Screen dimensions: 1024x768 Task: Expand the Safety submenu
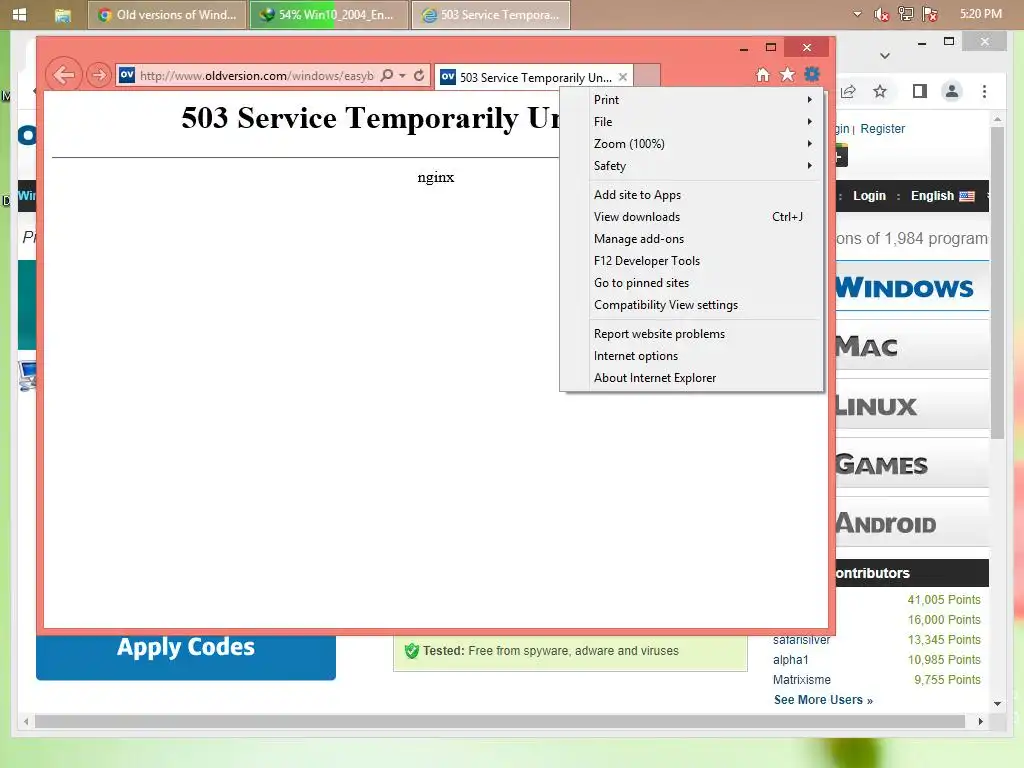(x=692, y=166)
